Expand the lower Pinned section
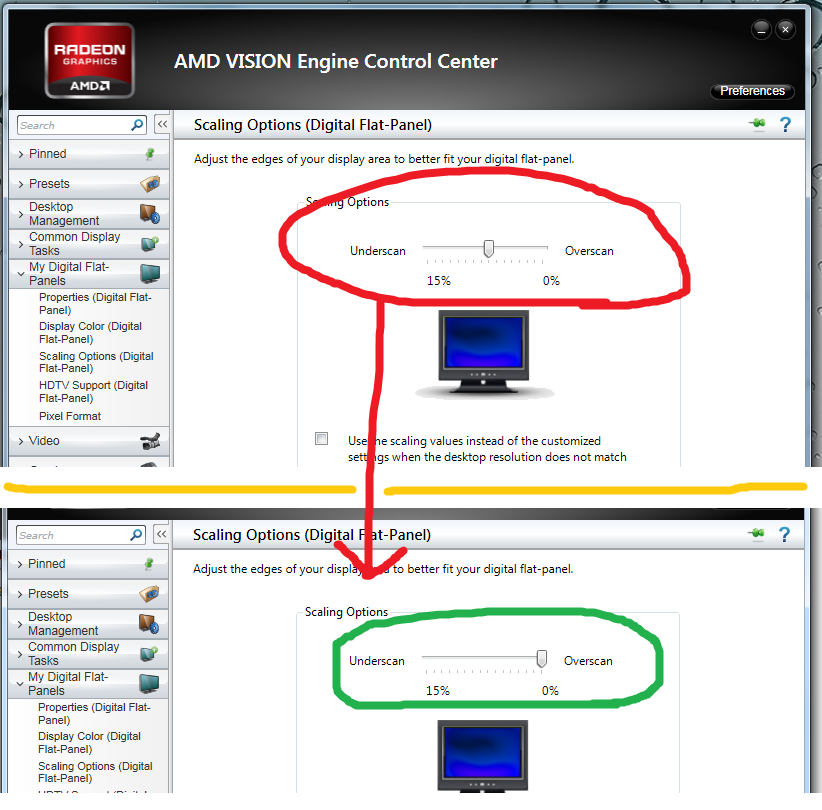This screenshot has height=810, width=822. [20, 564]
